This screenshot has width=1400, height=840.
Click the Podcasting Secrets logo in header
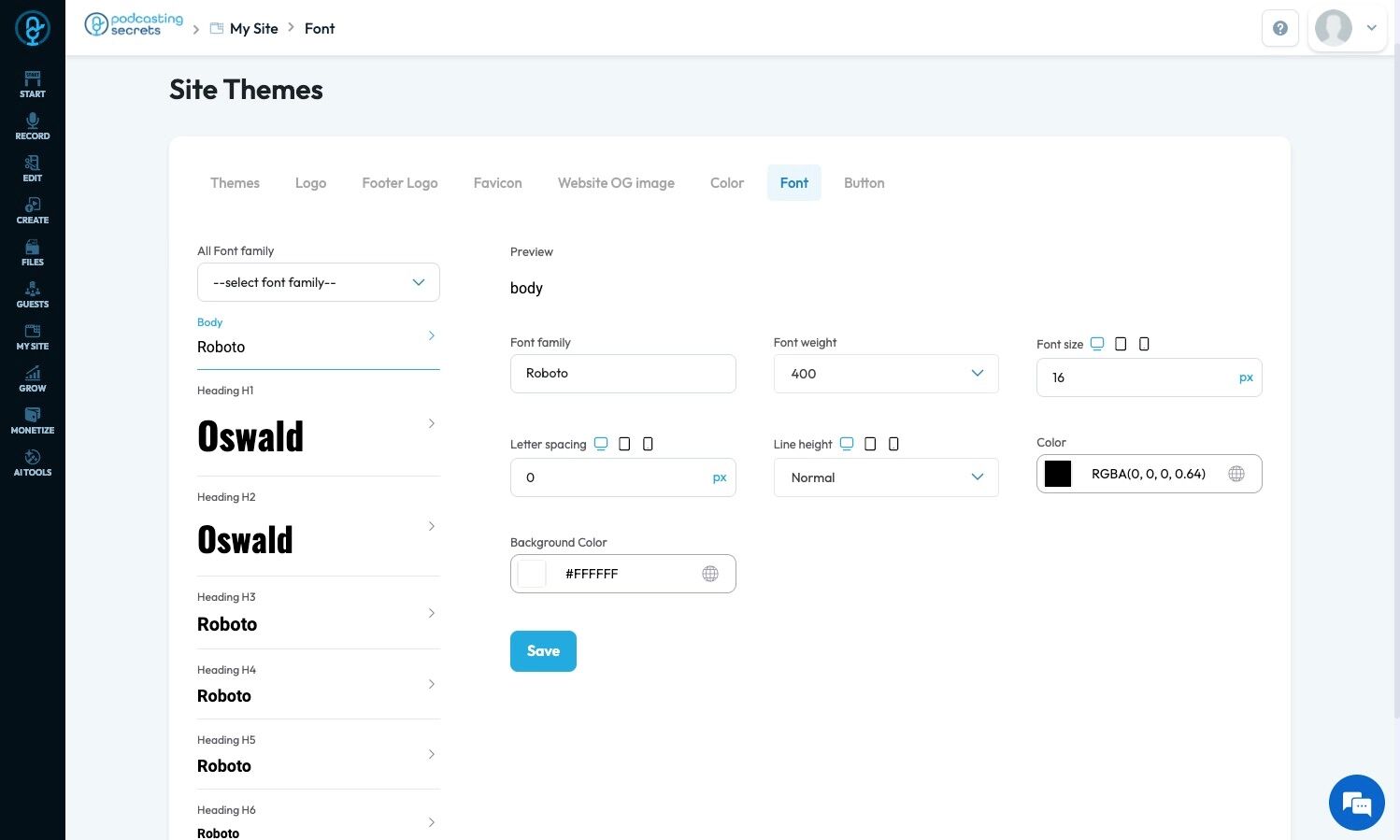[134, 25]
